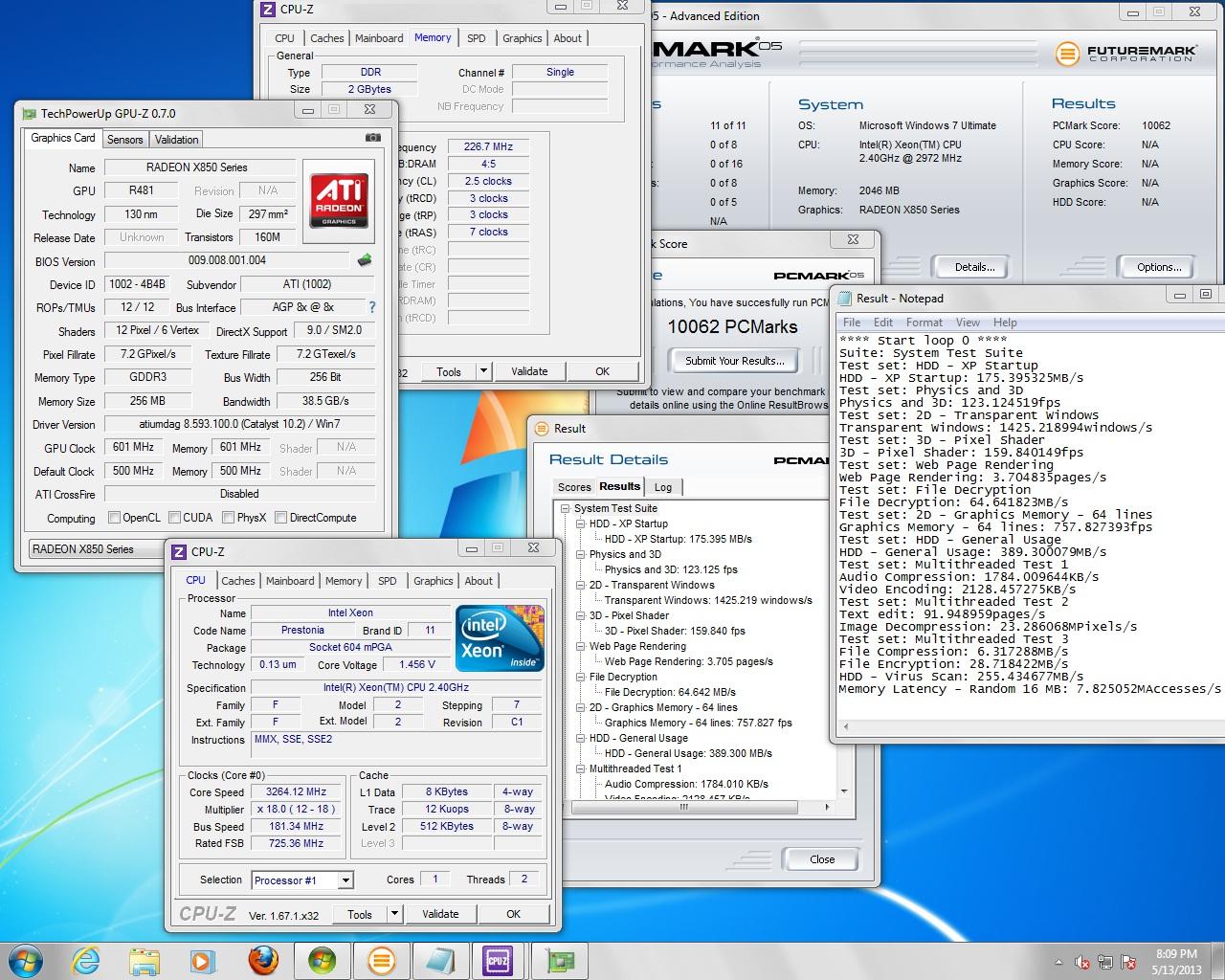Collapse the HDD - XP Startup node

[x=581, y=523]
